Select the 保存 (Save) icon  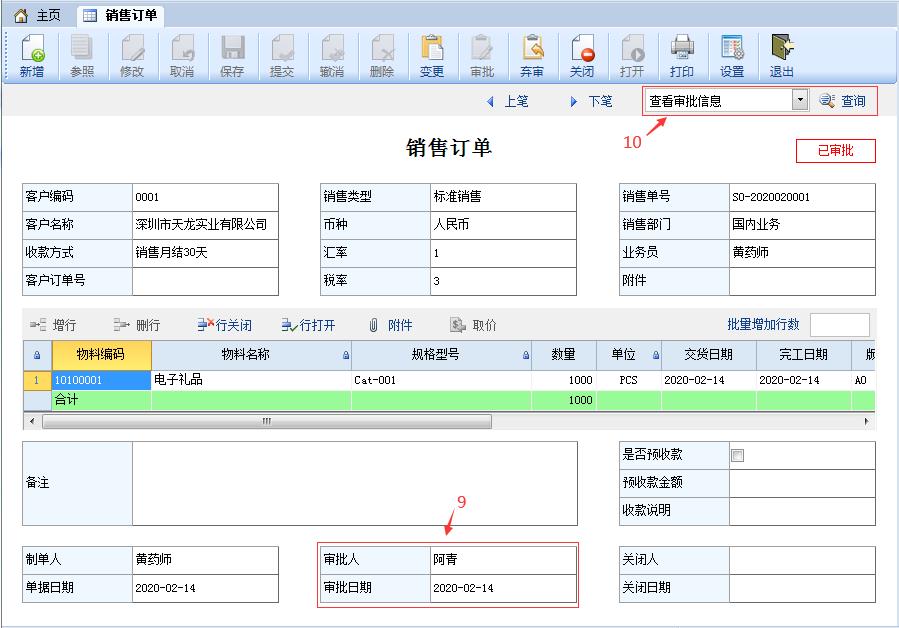[x=232, y=54]
